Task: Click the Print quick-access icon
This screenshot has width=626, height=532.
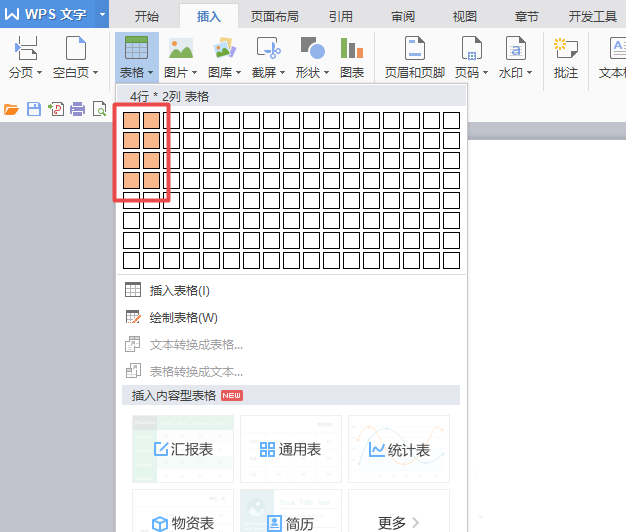Action: pos(77,109)
